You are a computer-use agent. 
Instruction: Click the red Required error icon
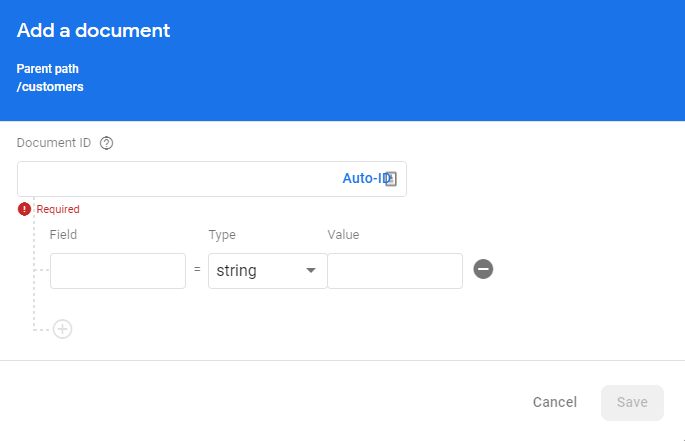coord(24,209)
